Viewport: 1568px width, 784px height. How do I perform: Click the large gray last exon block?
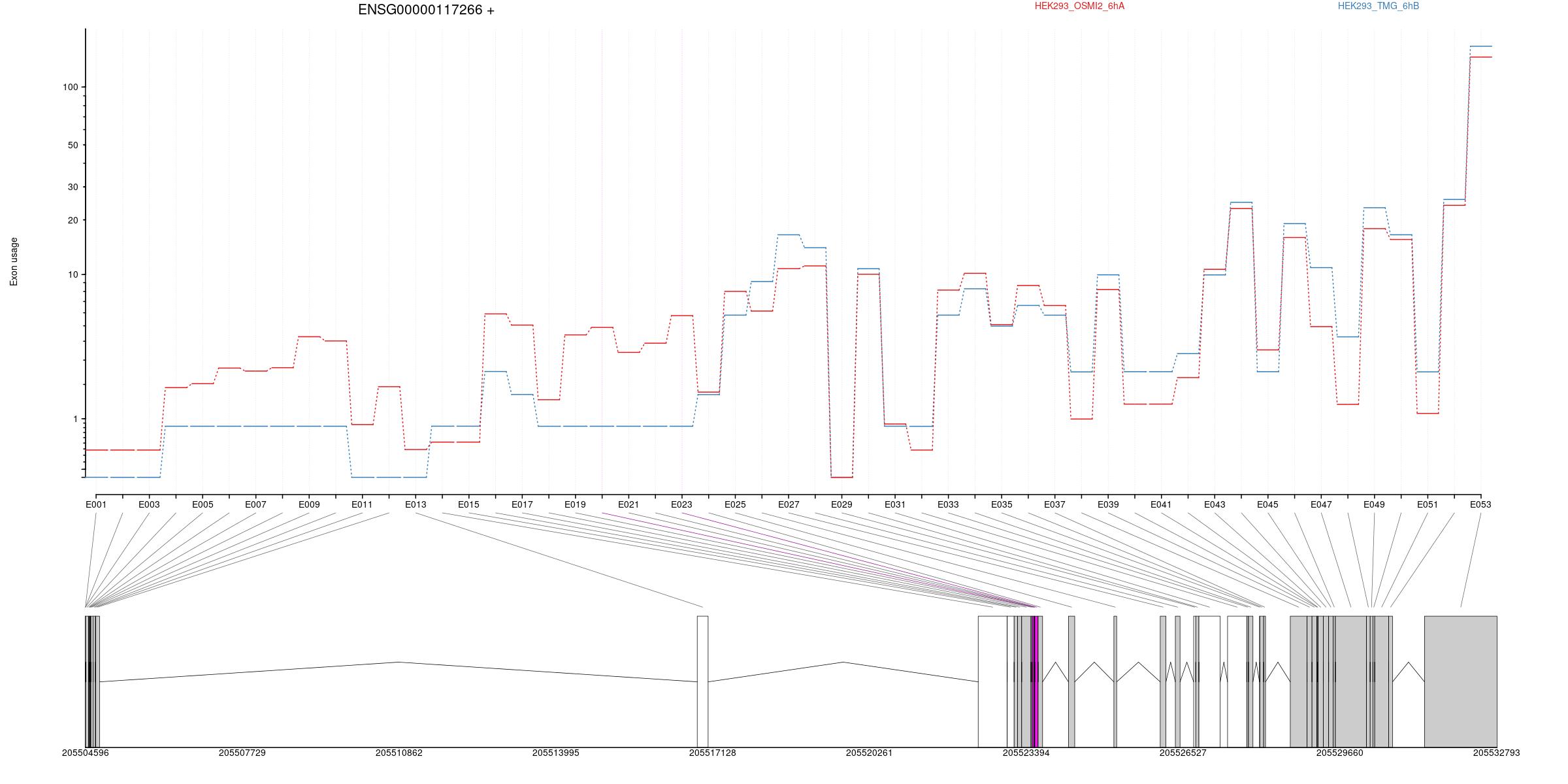pyautogui.click(x=1461, y=681)
